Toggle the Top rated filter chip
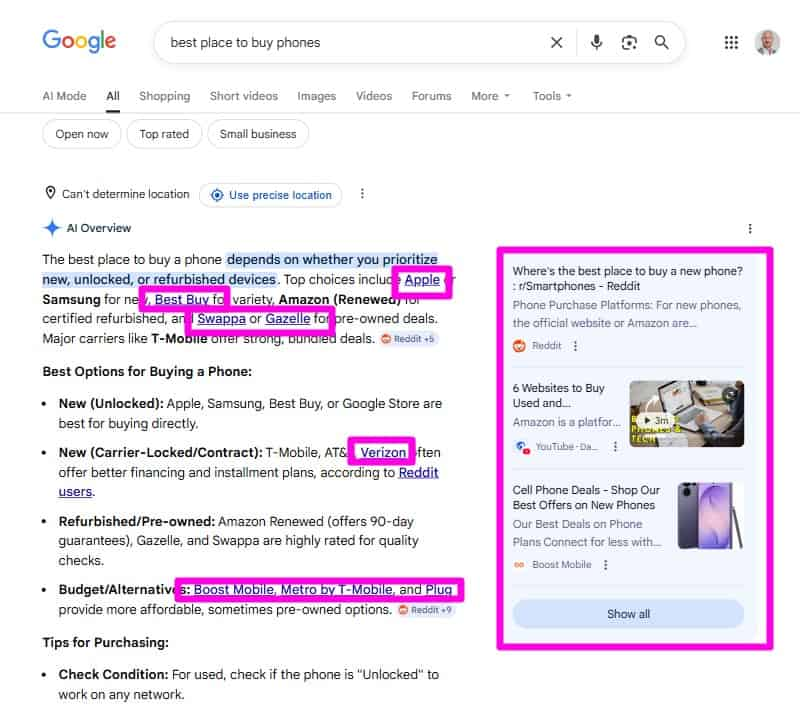The image size is (800, 707). (164, 134)
